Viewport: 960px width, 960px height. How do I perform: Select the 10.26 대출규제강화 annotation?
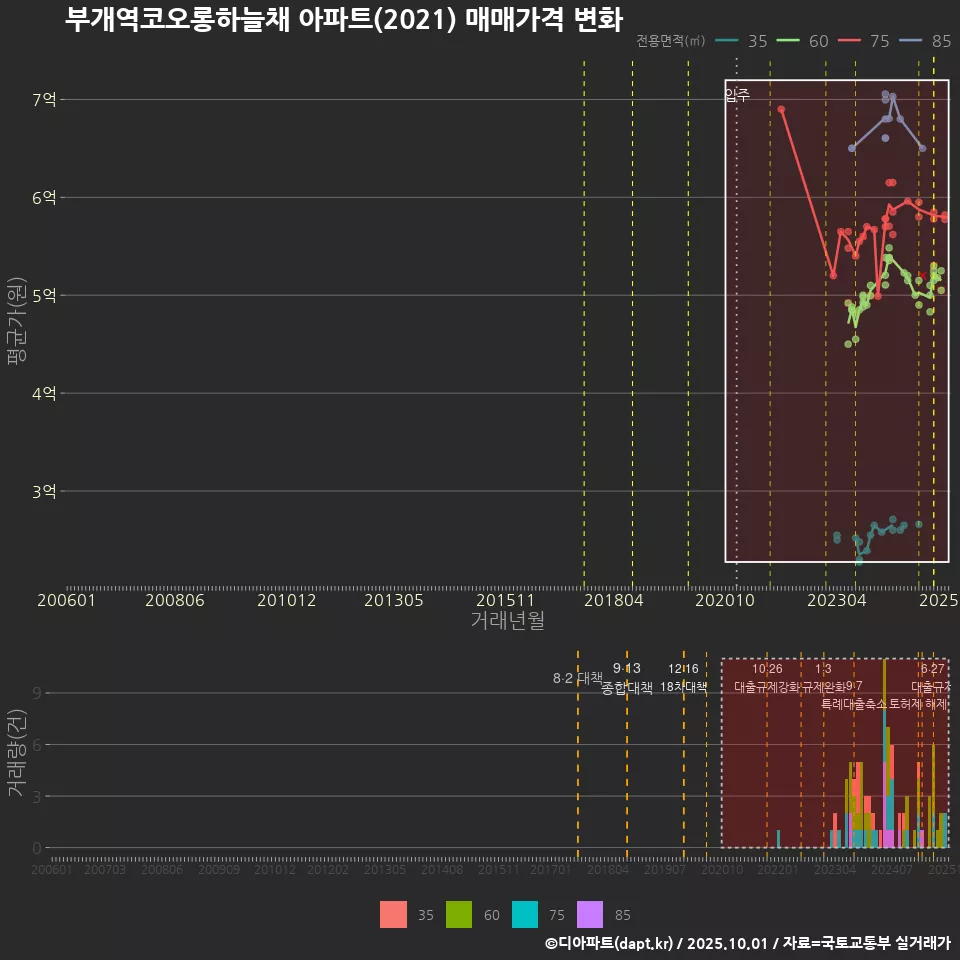coord(767,678)
